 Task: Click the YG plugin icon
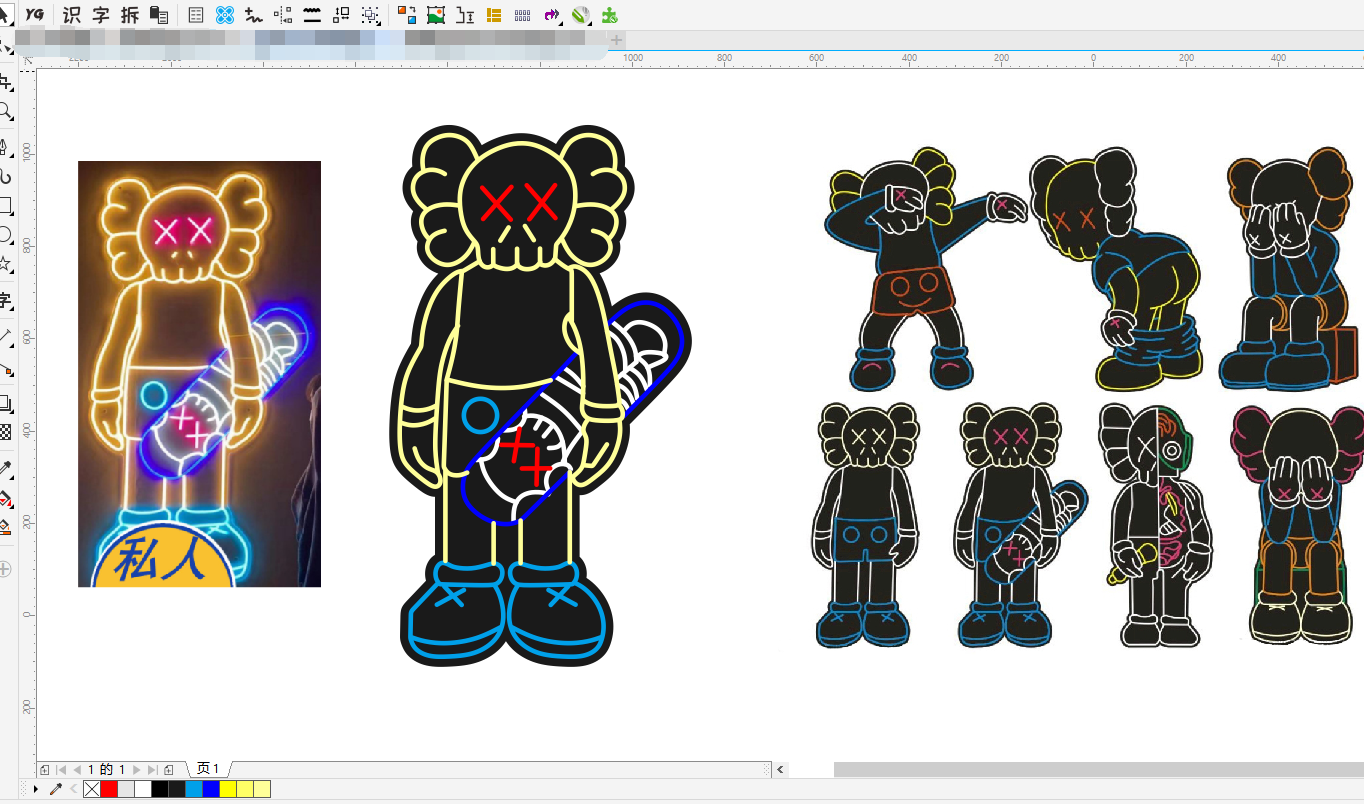coord(35,14)
